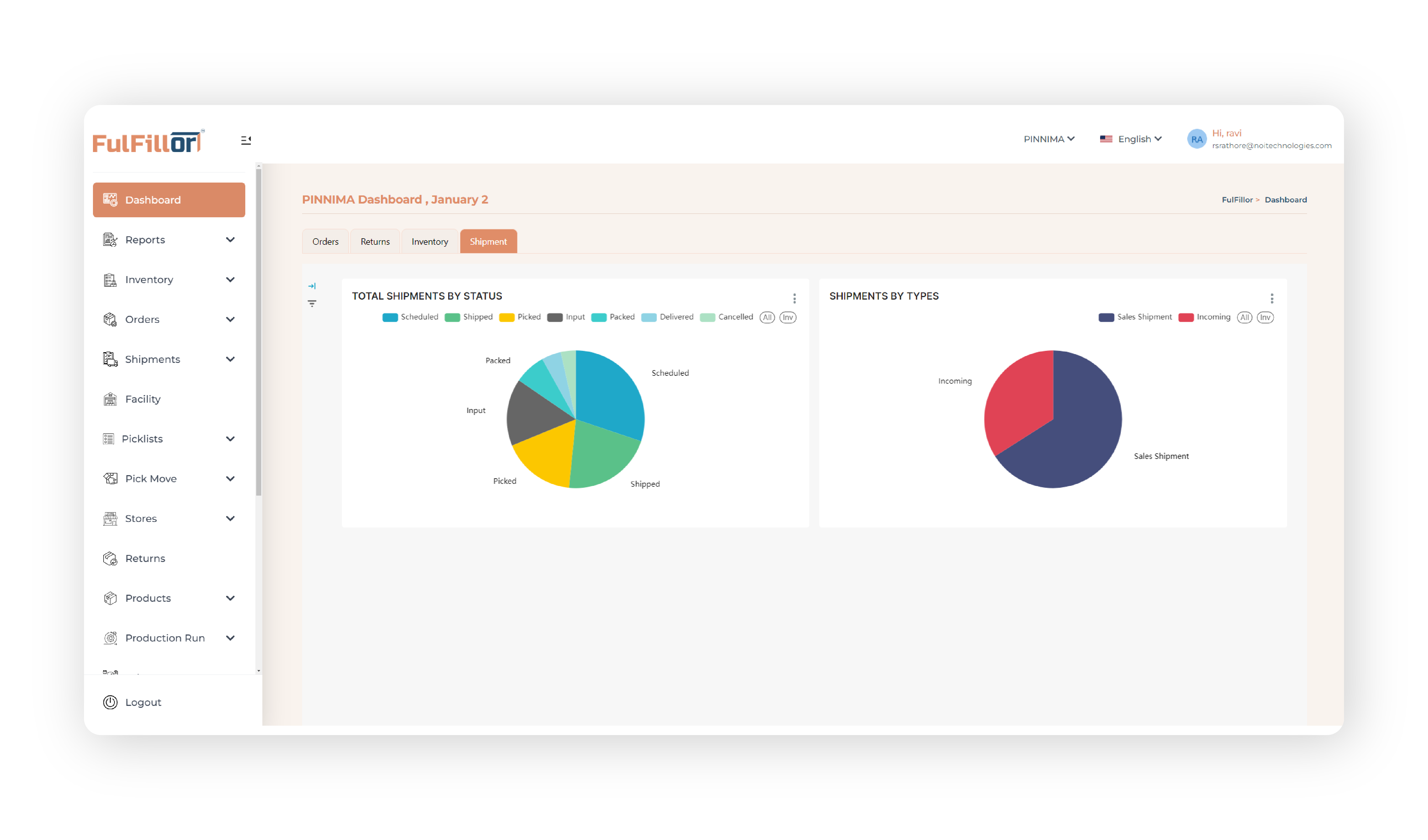Toggle the Sales Shipment legend entry

coord(1135,317)
